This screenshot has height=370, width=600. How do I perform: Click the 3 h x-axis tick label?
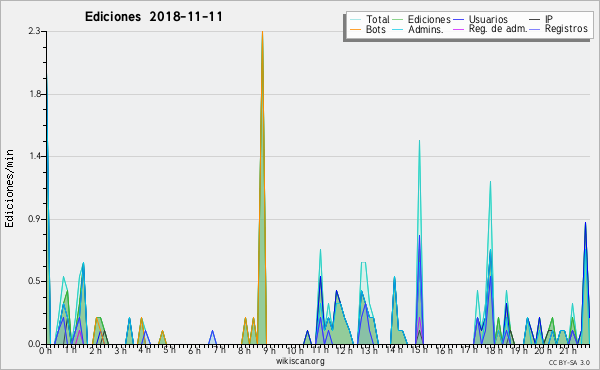(x=121, y=351)
